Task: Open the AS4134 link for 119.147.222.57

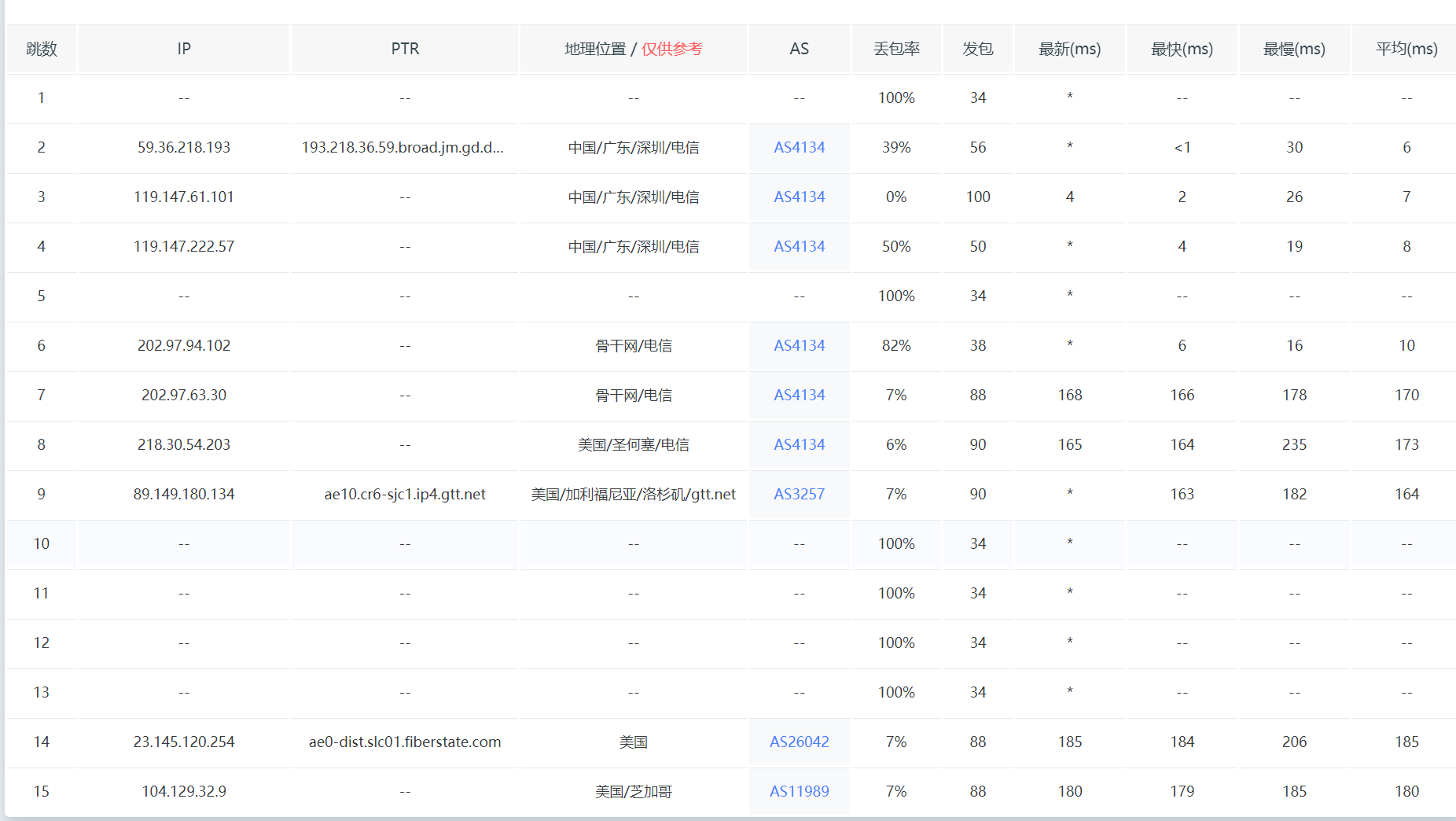Action: click(x=799, y=246)
